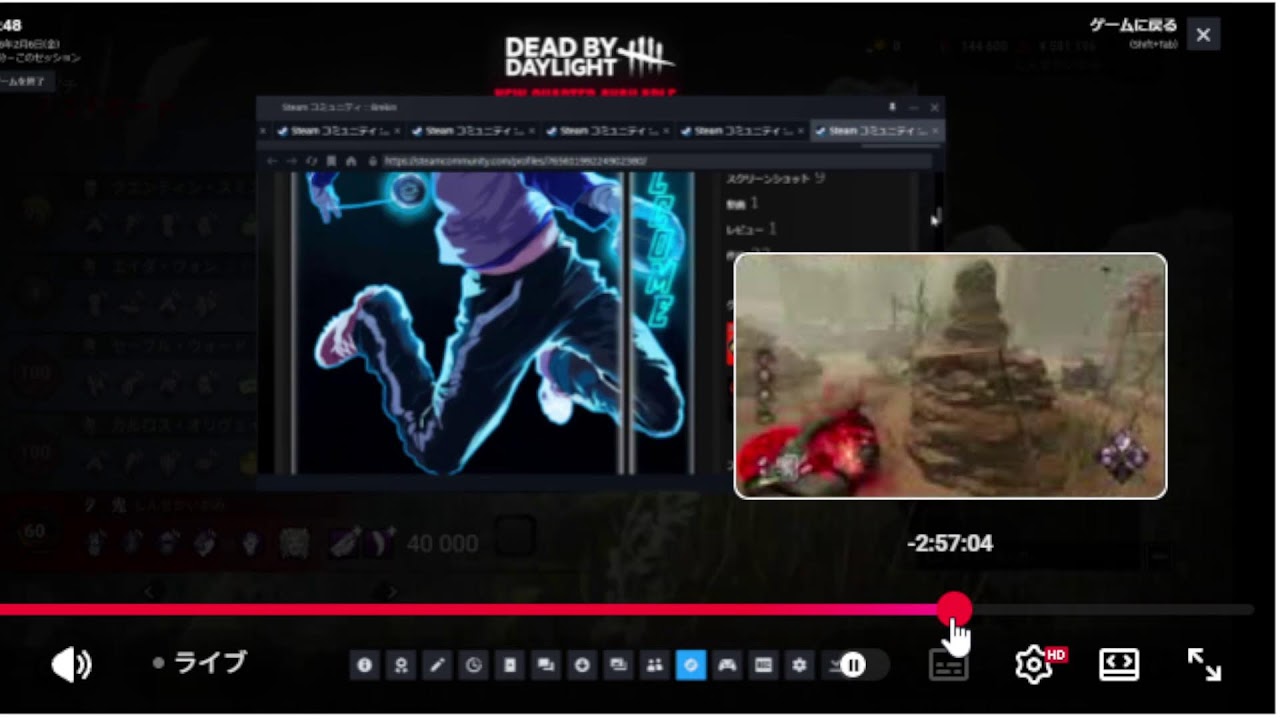
Task: Go back in the Steam overlay browser
Action: click(273, 160)
